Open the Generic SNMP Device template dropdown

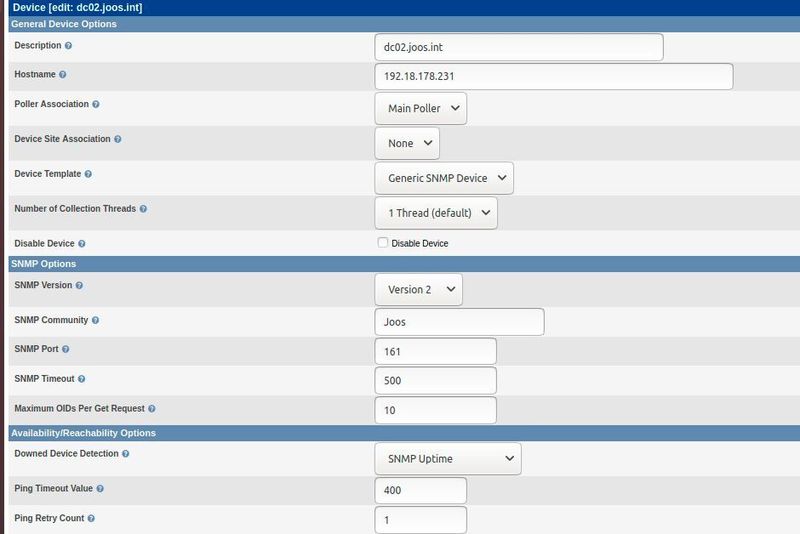[x=444, y=178]
